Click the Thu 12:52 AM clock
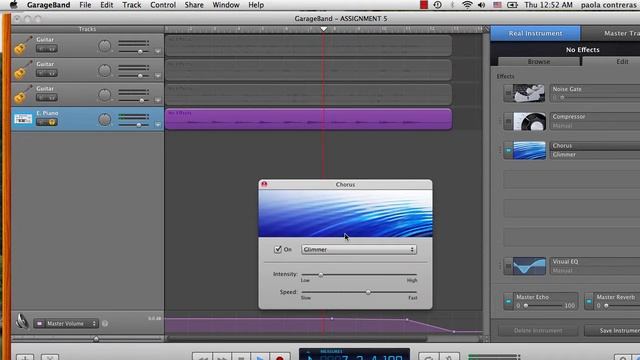This screenshot has height=360, width=640. (x=548, y=5)
